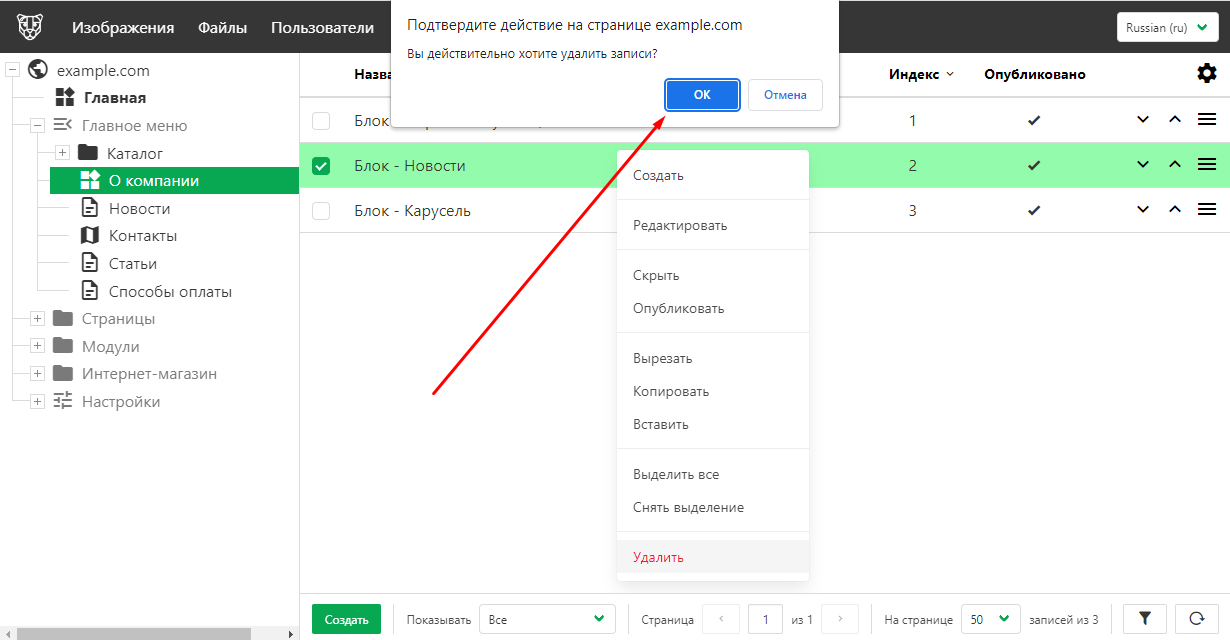Viewport: 1230px width, 640px height.
Task: Open the Russian (ru) language dropdown
Action: [x=1166, y=28]
